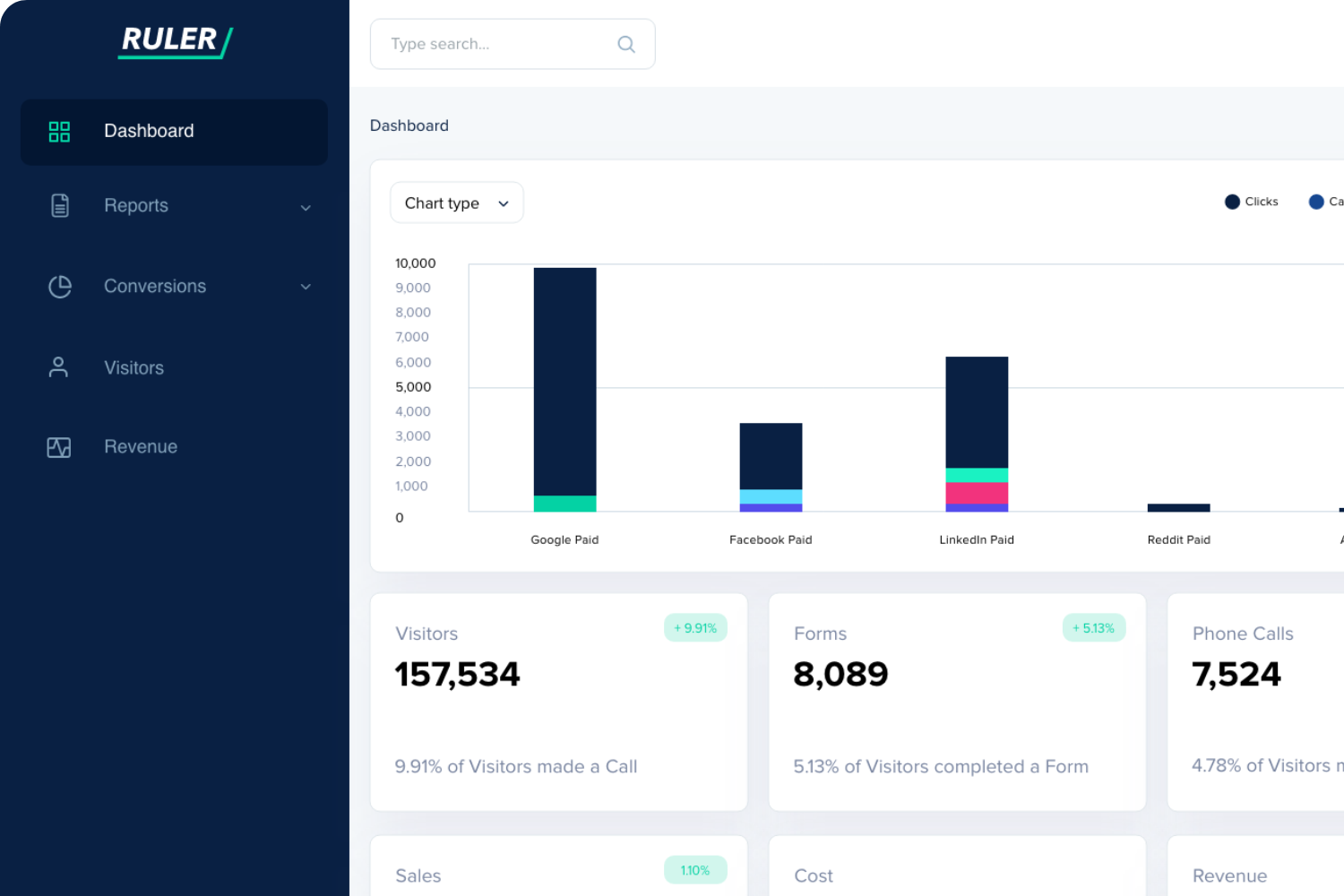This screenshot has height=896, width=1344.
Task: Expand the Conversions submenu chevron
Action: point(306,287)
